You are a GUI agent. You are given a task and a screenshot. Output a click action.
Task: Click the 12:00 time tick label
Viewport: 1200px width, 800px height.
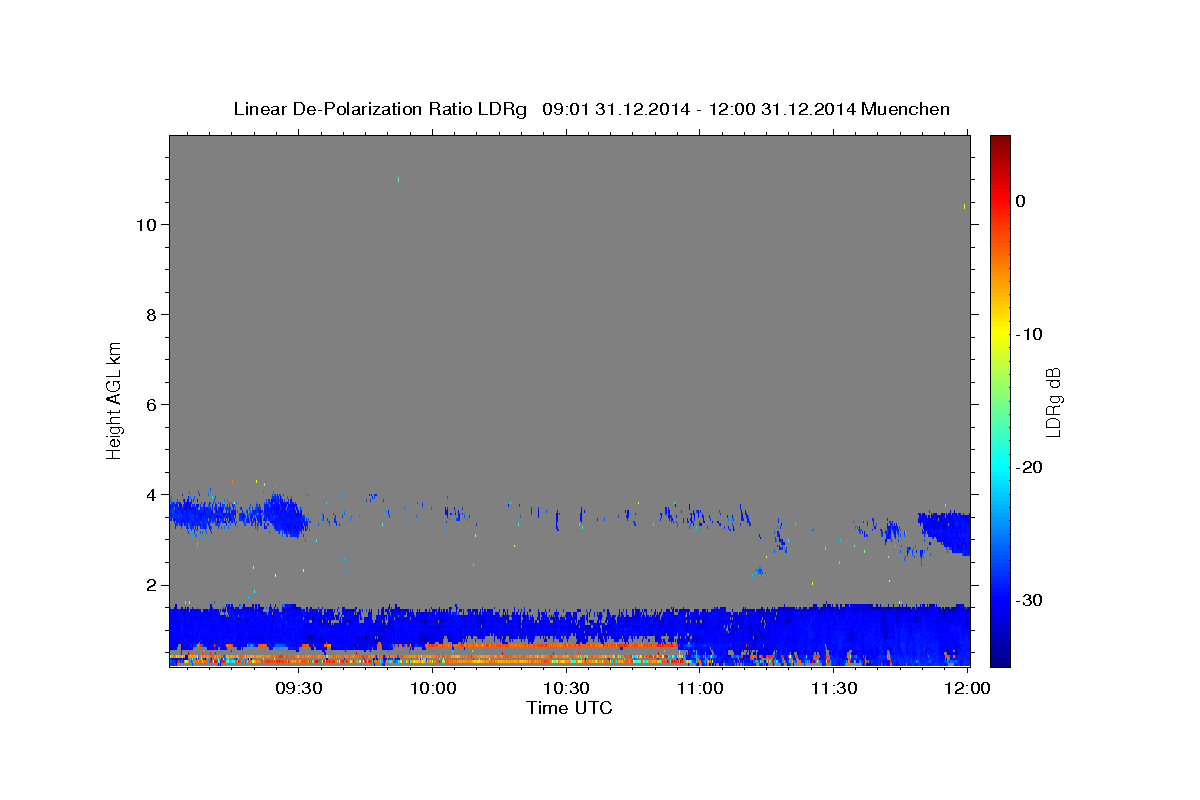click(967, 688)
